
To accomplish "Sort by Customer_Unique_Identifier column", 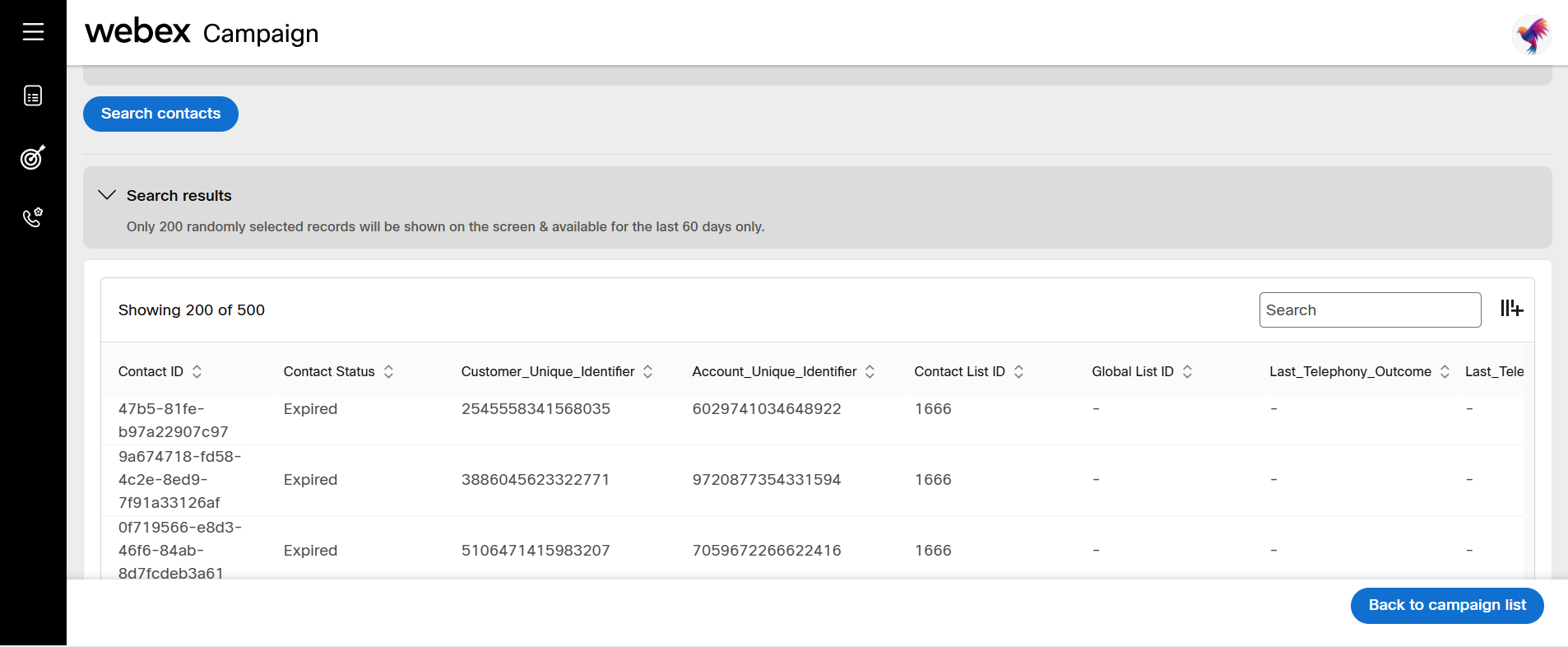I will tap(647, 371).
